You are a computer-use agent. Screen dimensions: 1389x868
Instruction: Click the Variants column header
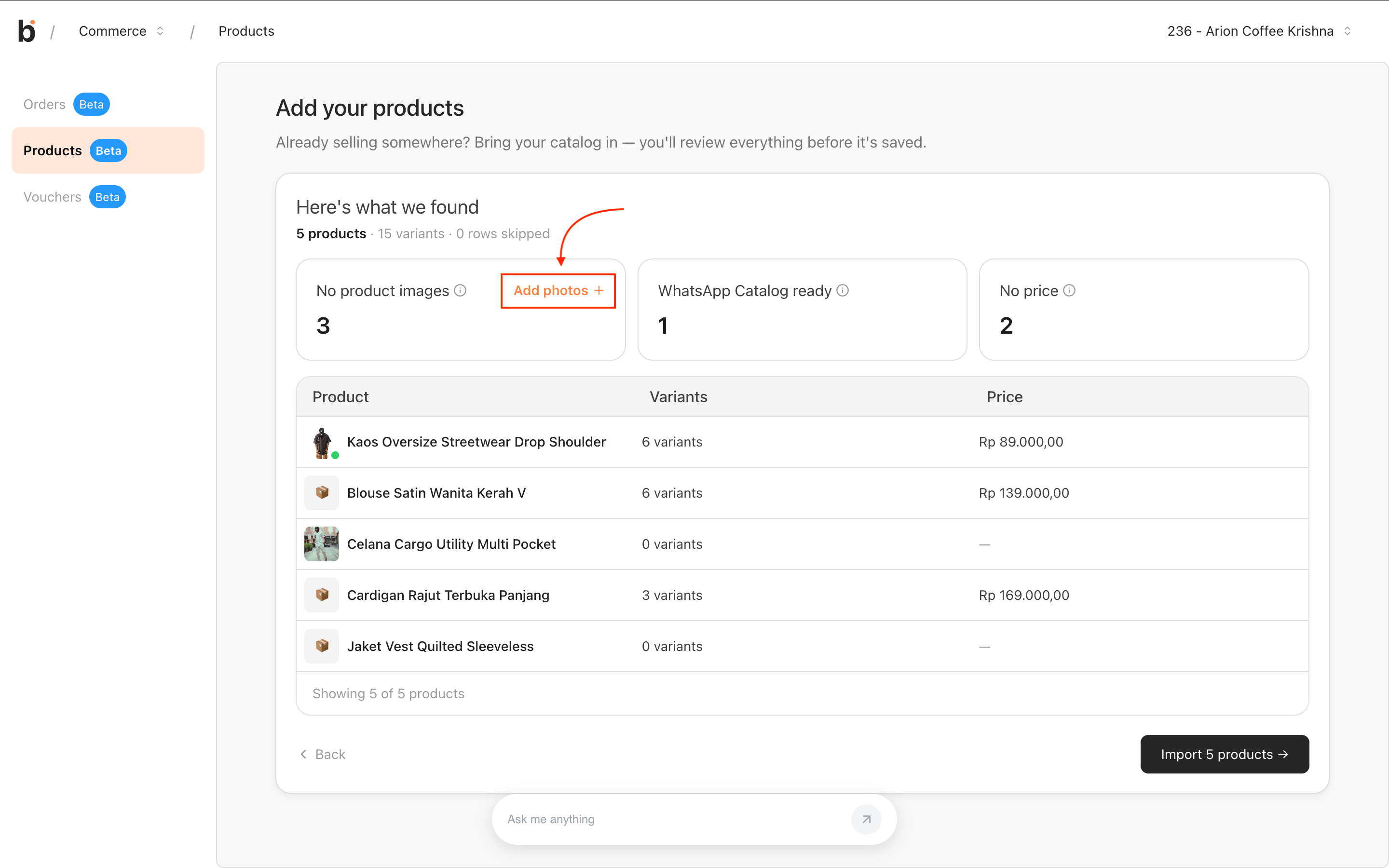pyautogui.click(x=679, y=397)
